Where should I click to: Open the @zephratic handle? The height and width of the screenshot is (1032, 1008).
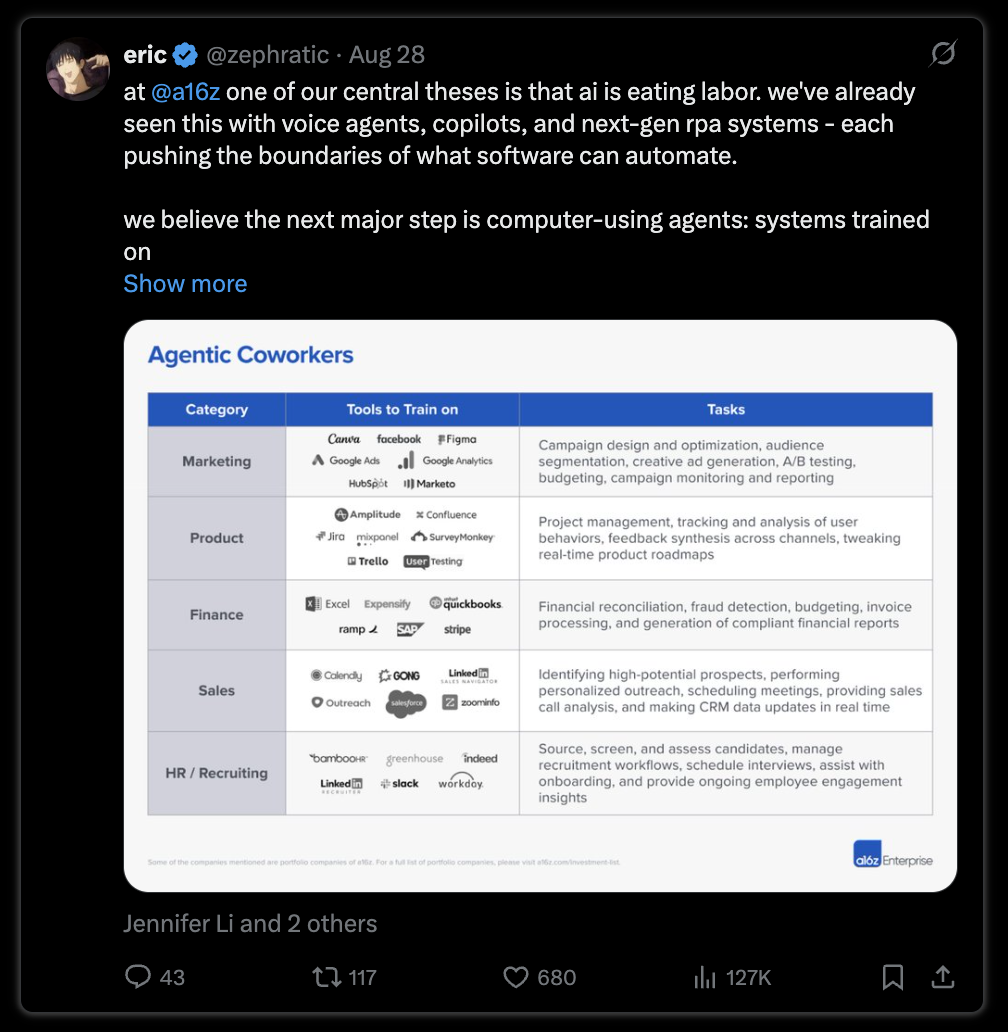coord(268,55)
